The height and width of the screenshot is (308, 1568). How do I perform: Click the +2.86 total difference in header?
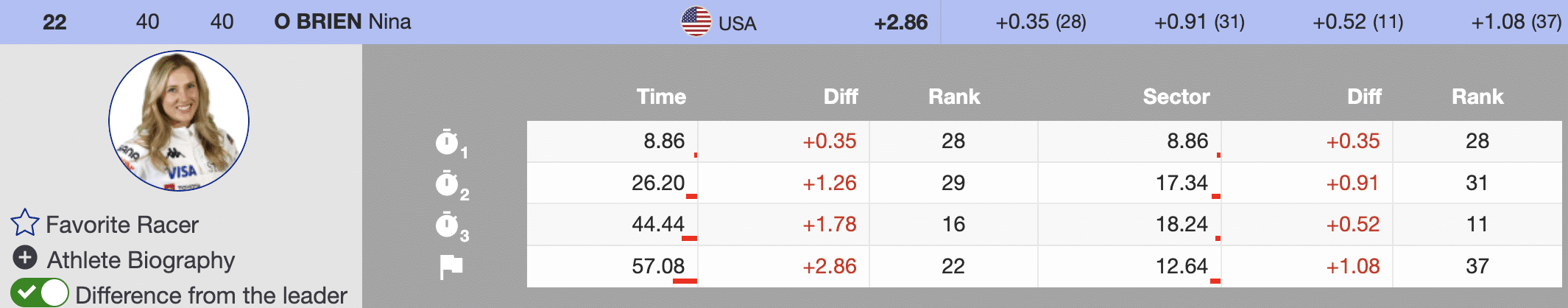point(900,23)
